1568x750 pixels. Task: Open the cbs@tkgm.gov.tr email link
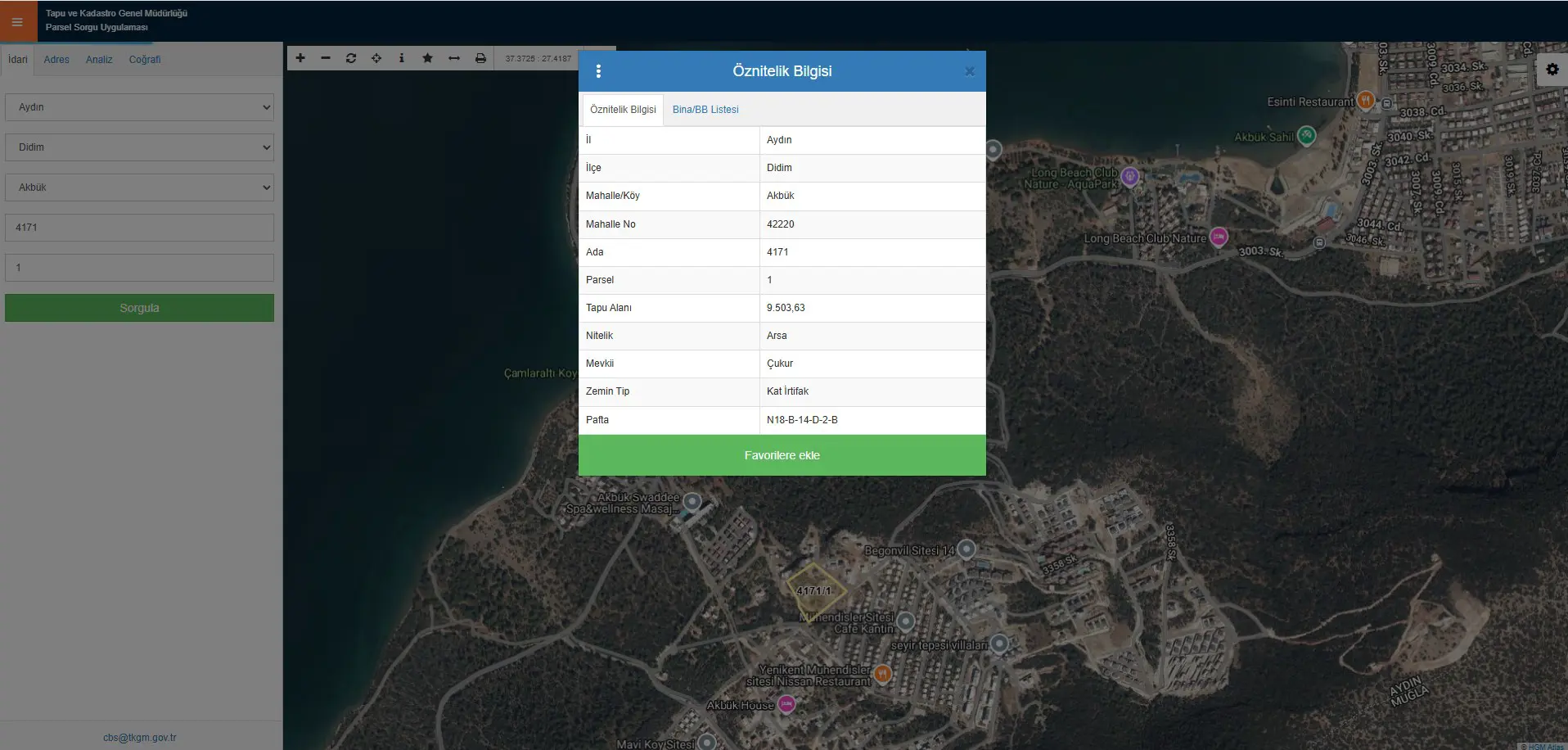(140, 738)
